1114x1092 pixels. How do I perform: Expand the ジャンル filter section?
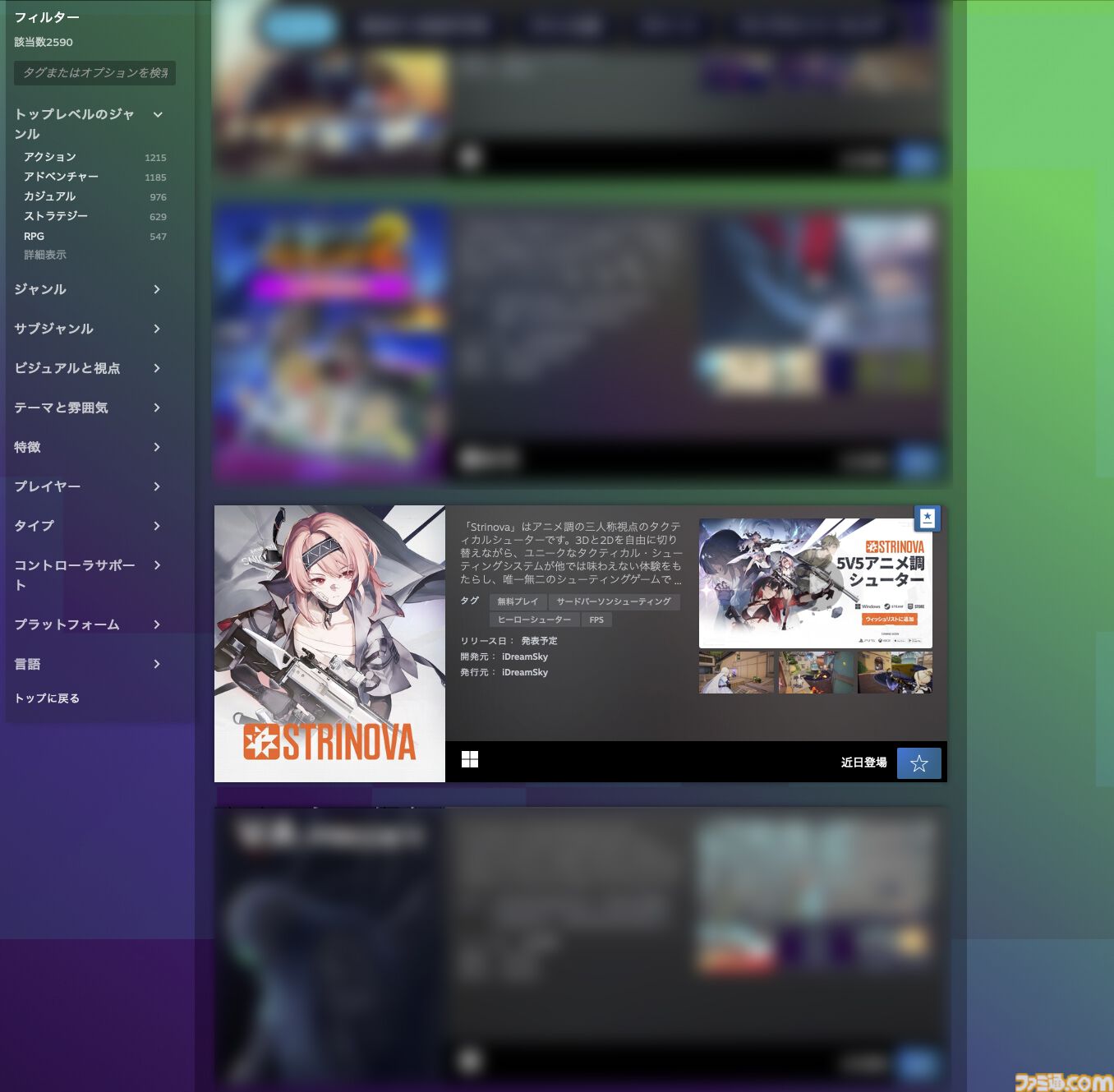pos(88,289)
